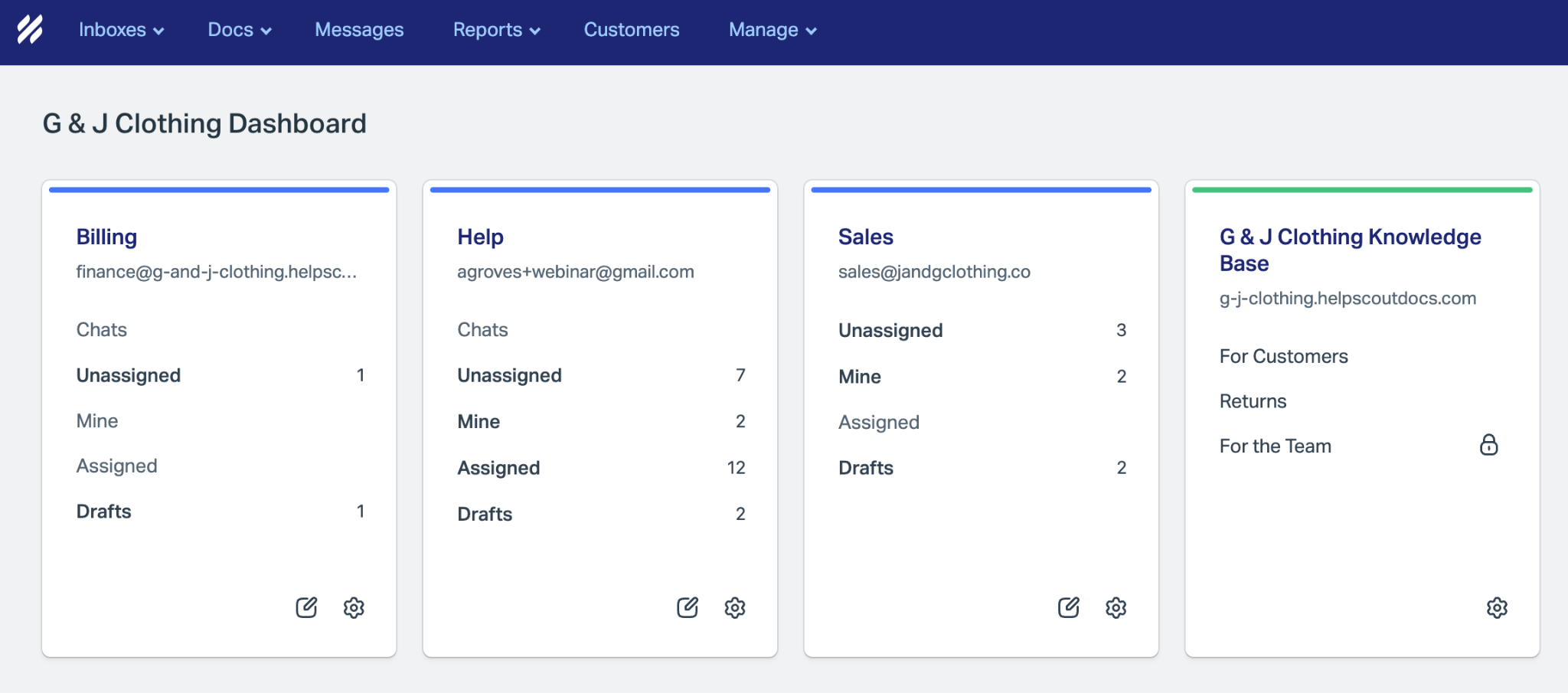Go to the Customers tab
The height and width of the screenshot is (693, 1568).
pyautogui.click(x=632, y=30)
